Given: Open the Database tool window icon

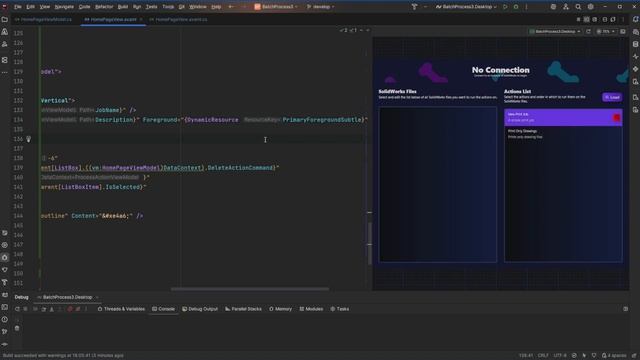Looking at the screenshot, I should (x=635, y=44).
